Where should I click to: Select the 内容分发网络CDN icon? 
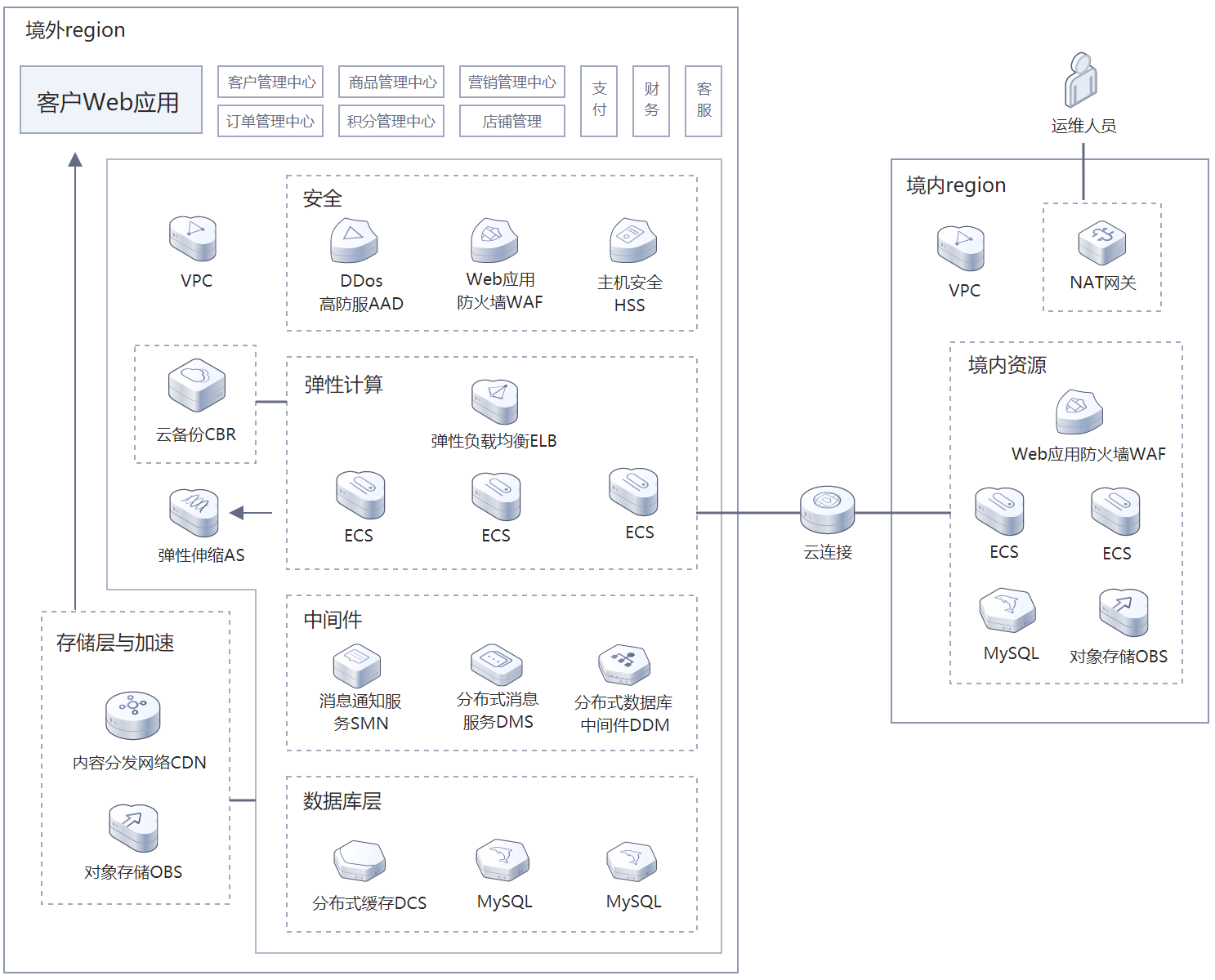point(133,715)
